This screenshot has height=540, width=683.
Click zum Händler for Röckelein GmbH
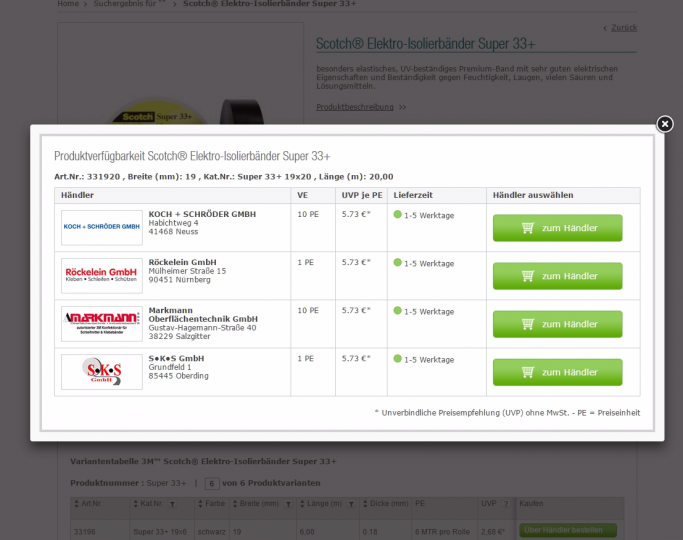click(x=558, y=276)
